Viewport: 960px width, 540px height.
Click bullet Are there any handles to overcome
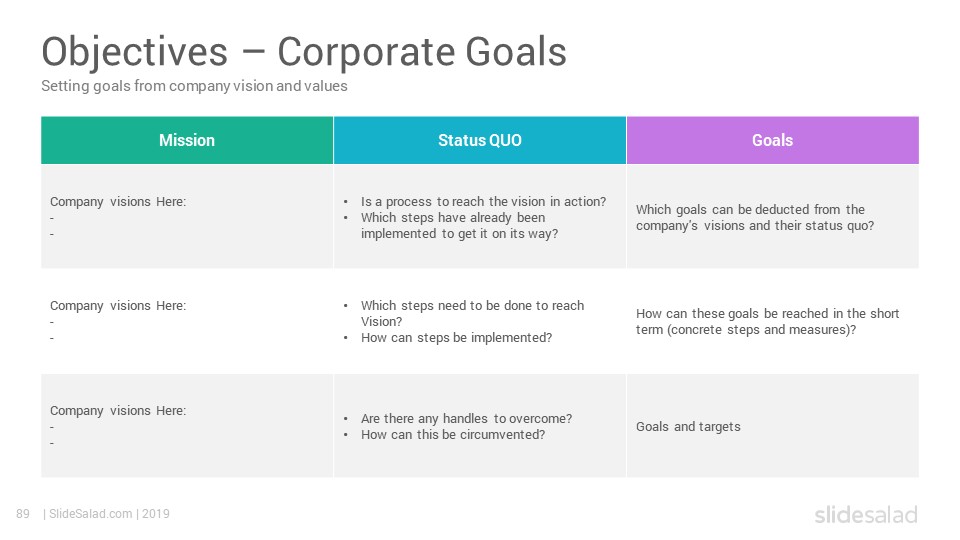tap(466, 419)
